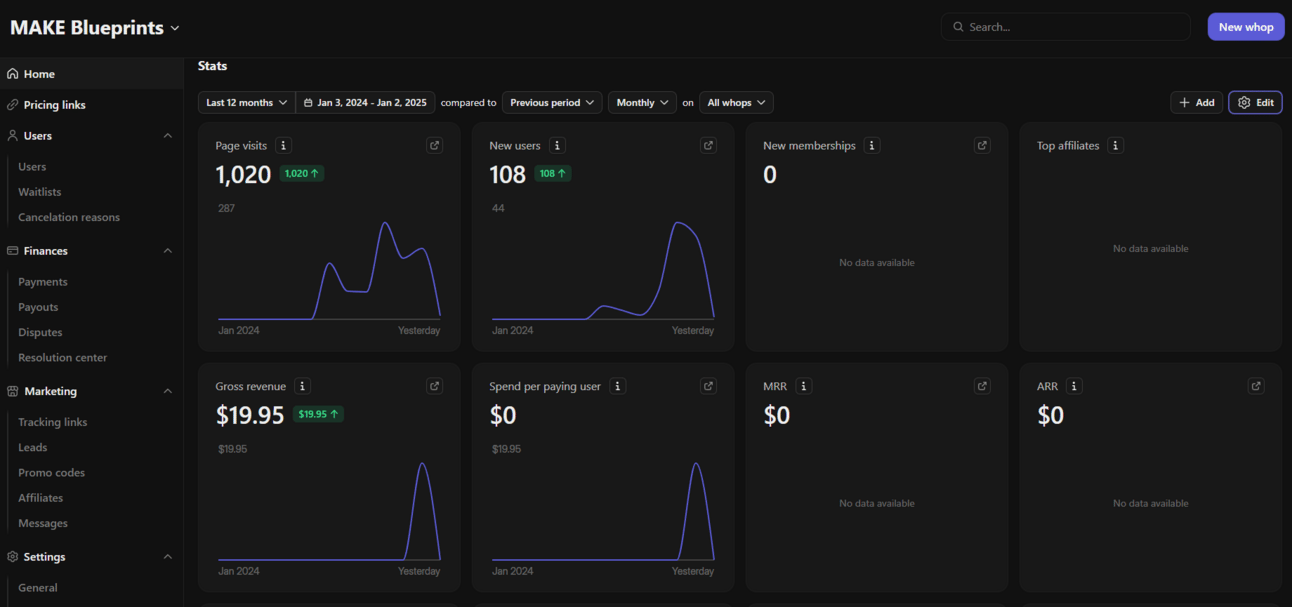Open ARR card expand icon
Screen dimensions: 1292x607
point(1256,386)
